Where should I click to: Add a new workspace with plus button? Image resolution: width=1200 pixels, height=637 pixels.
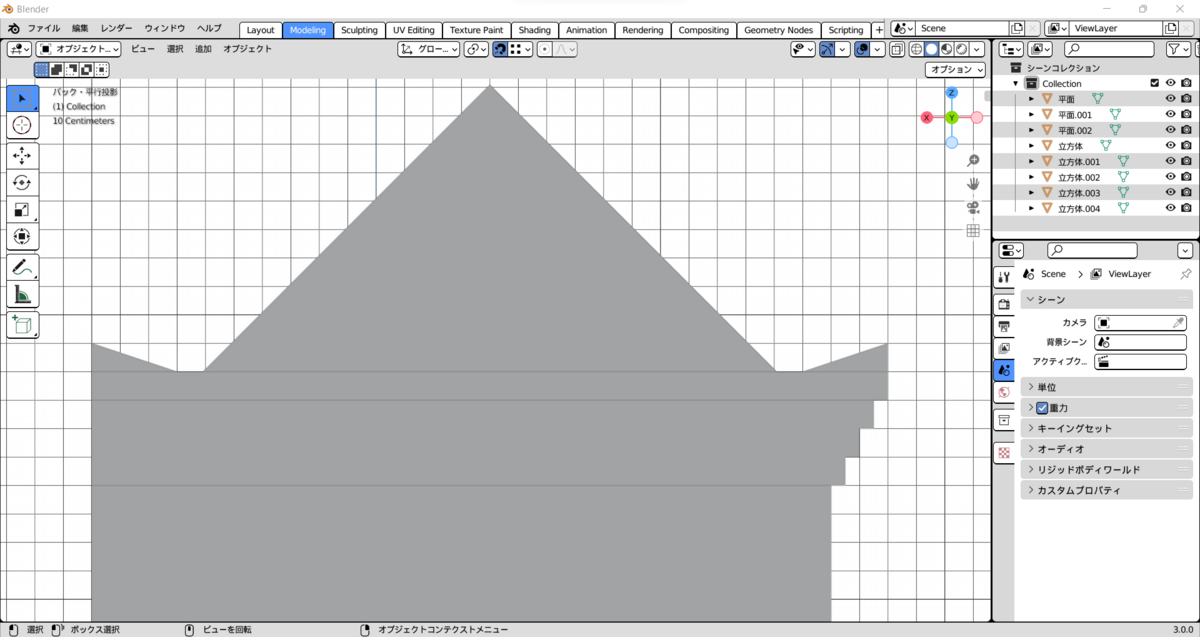coord(879,30)
